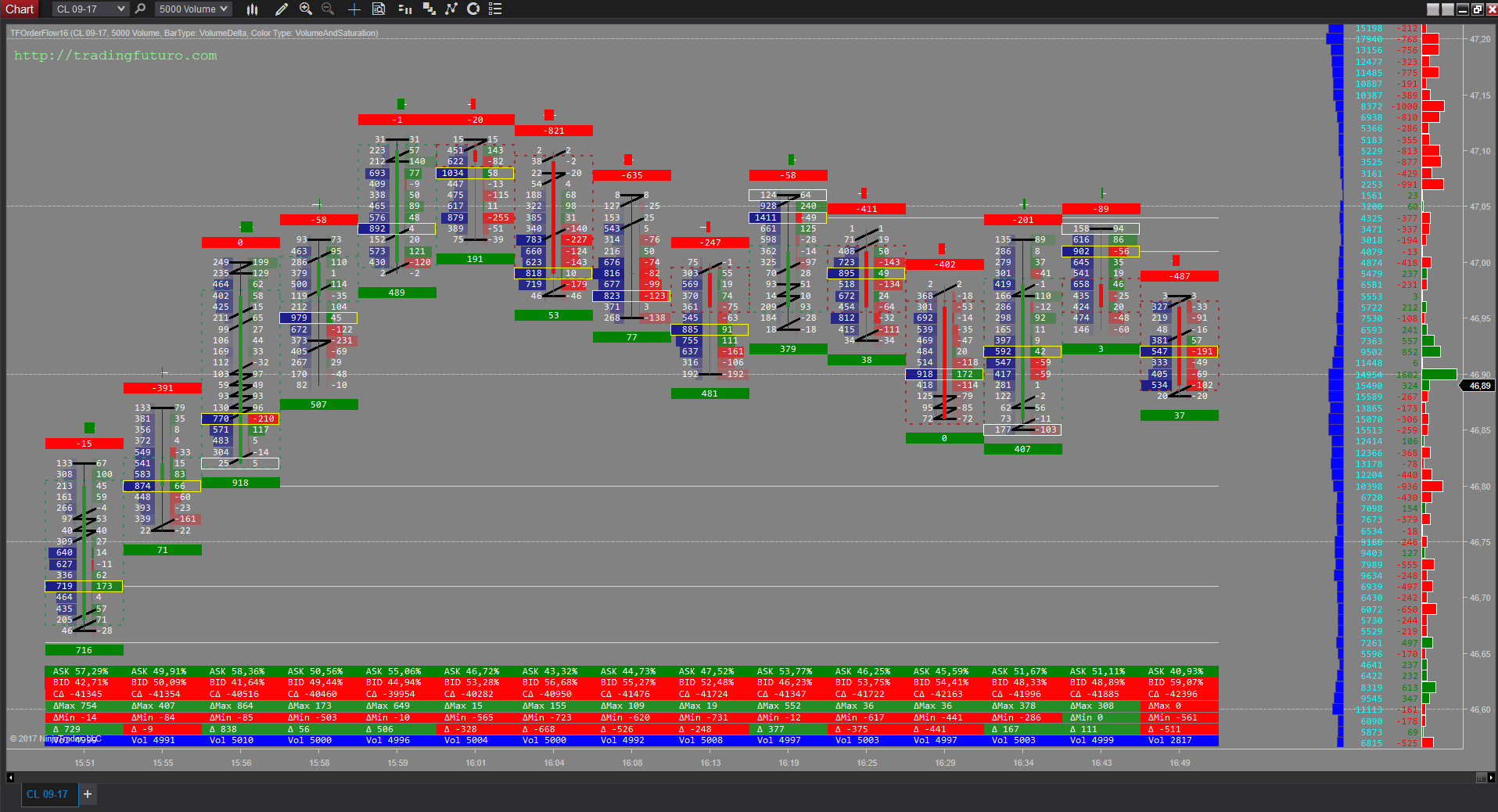1498x812 pixels.
Task: Select the CL 09-17 chart tab
Action: 47,794
